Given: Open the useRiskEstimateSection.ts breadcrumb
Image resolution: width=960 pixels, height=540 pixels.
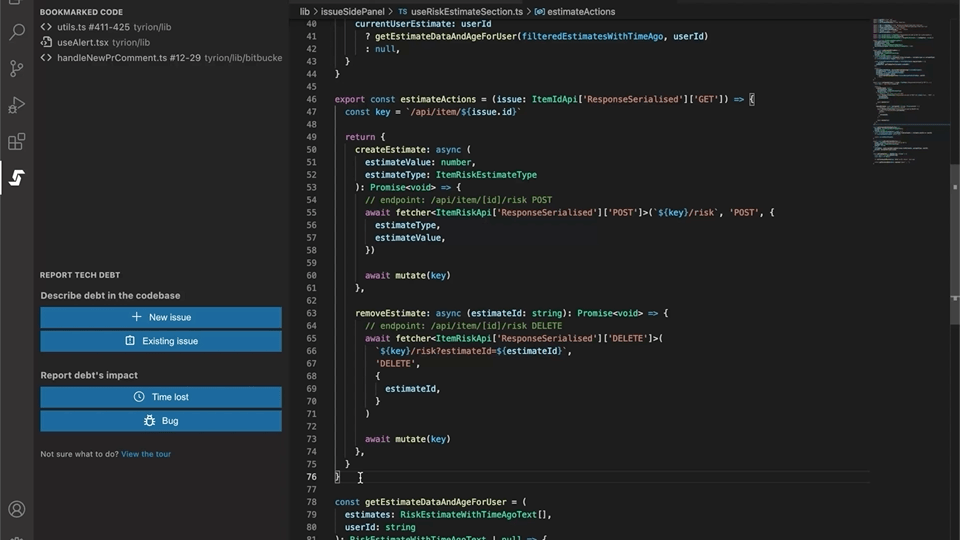Looking at the screenshot, I should coord(465,12).
